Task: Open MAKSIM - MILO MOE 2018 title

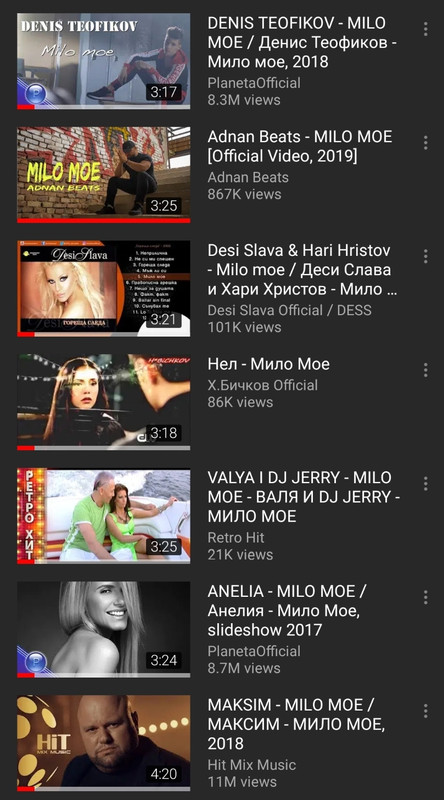Action: 296,724
